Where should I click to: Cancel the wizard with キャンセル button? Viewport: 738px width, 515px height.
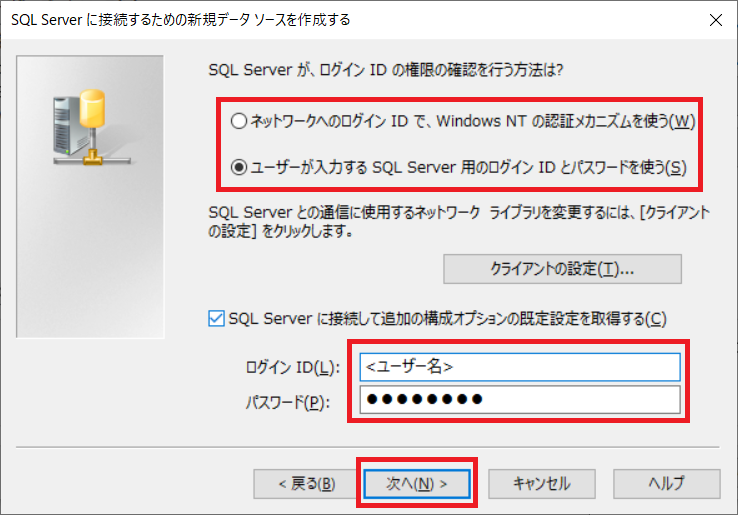point(542,483)
